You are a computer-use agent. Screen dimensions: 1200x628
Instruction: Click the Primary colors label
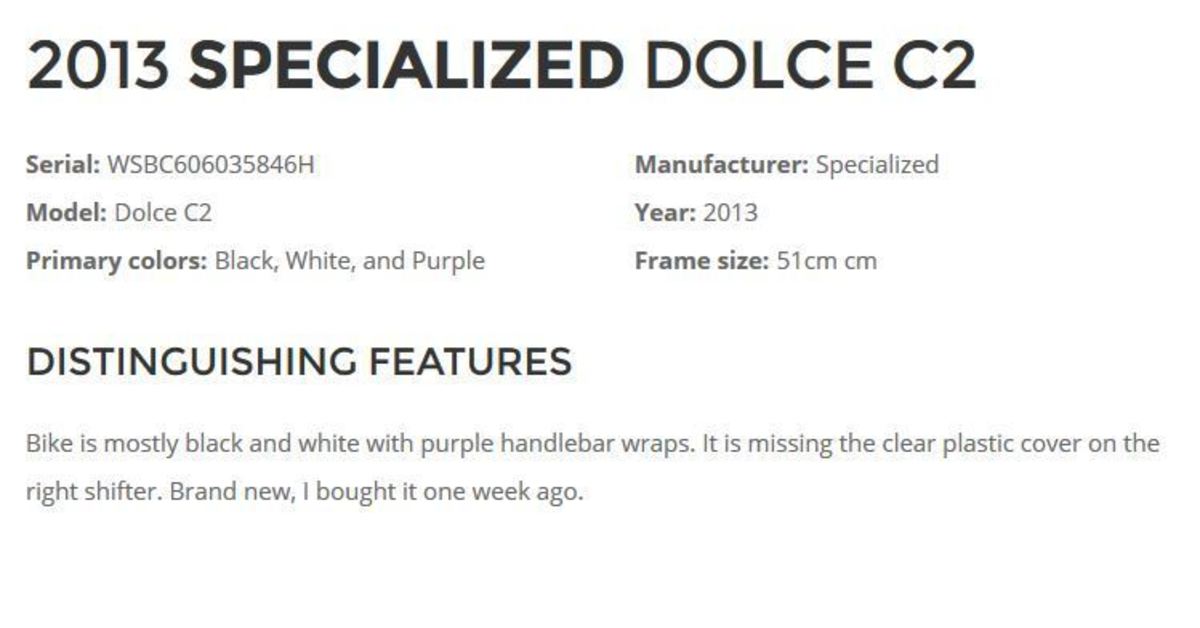(x=116, y=261)
